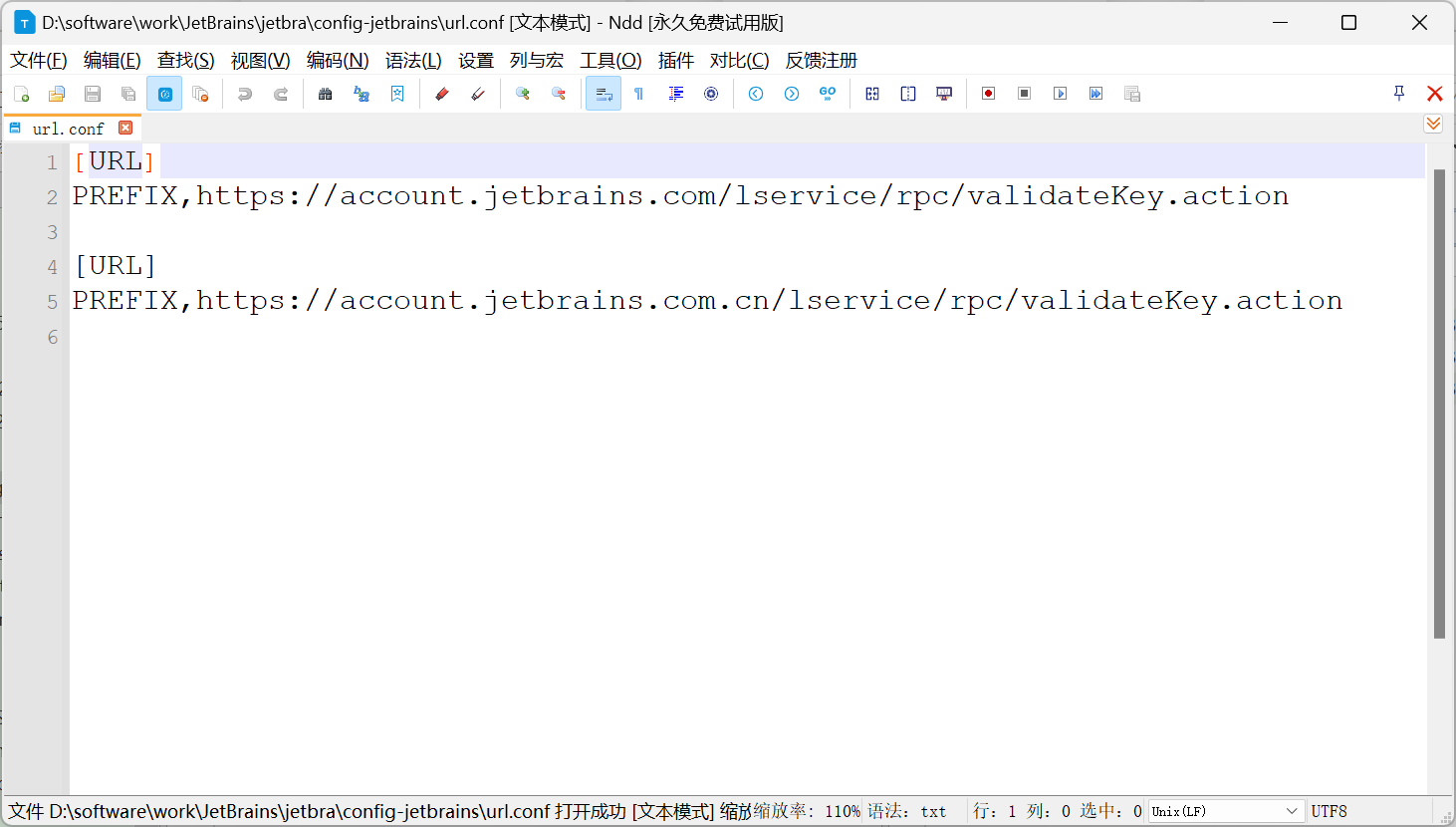Screen dimensions: 1456x827
Task: Save the current file via toolbar icon
Action: (93, 94)
